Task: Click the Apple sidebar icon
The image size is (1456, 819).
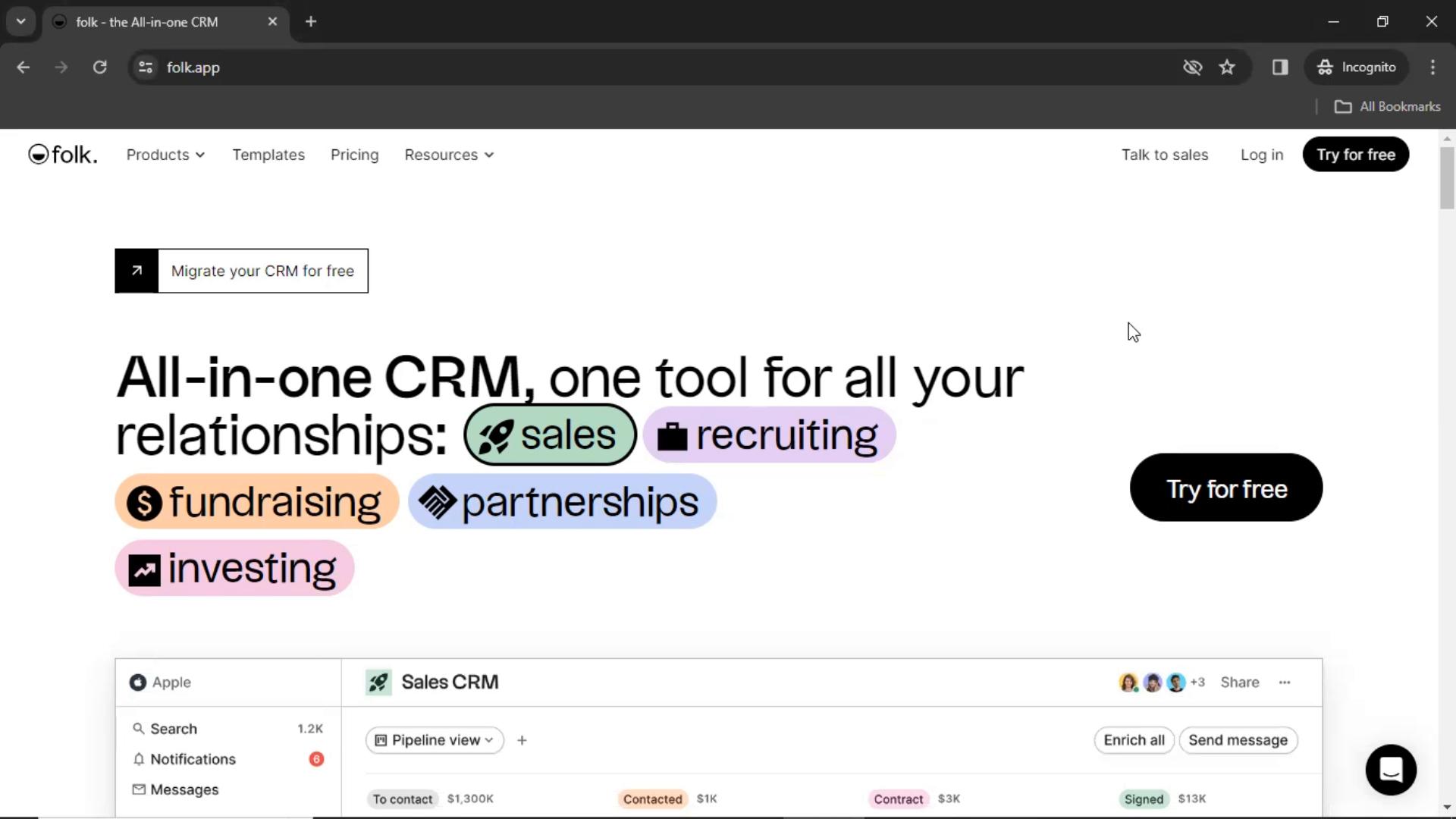Action: (137, 682)
